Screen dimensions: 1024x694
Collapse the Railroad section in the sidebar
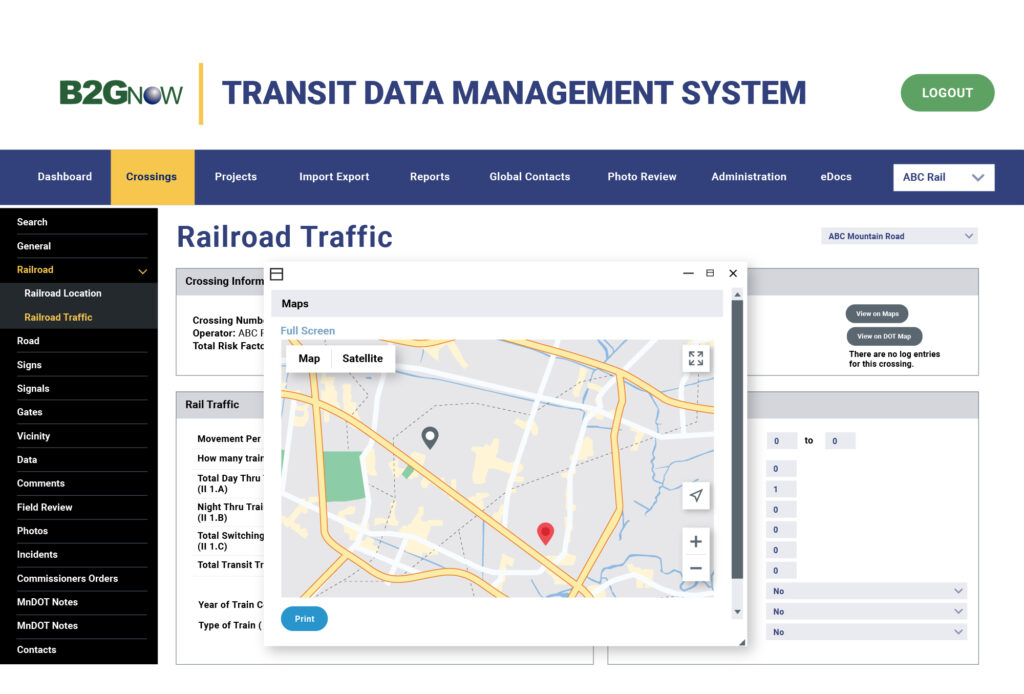click(x=142, y=270)
